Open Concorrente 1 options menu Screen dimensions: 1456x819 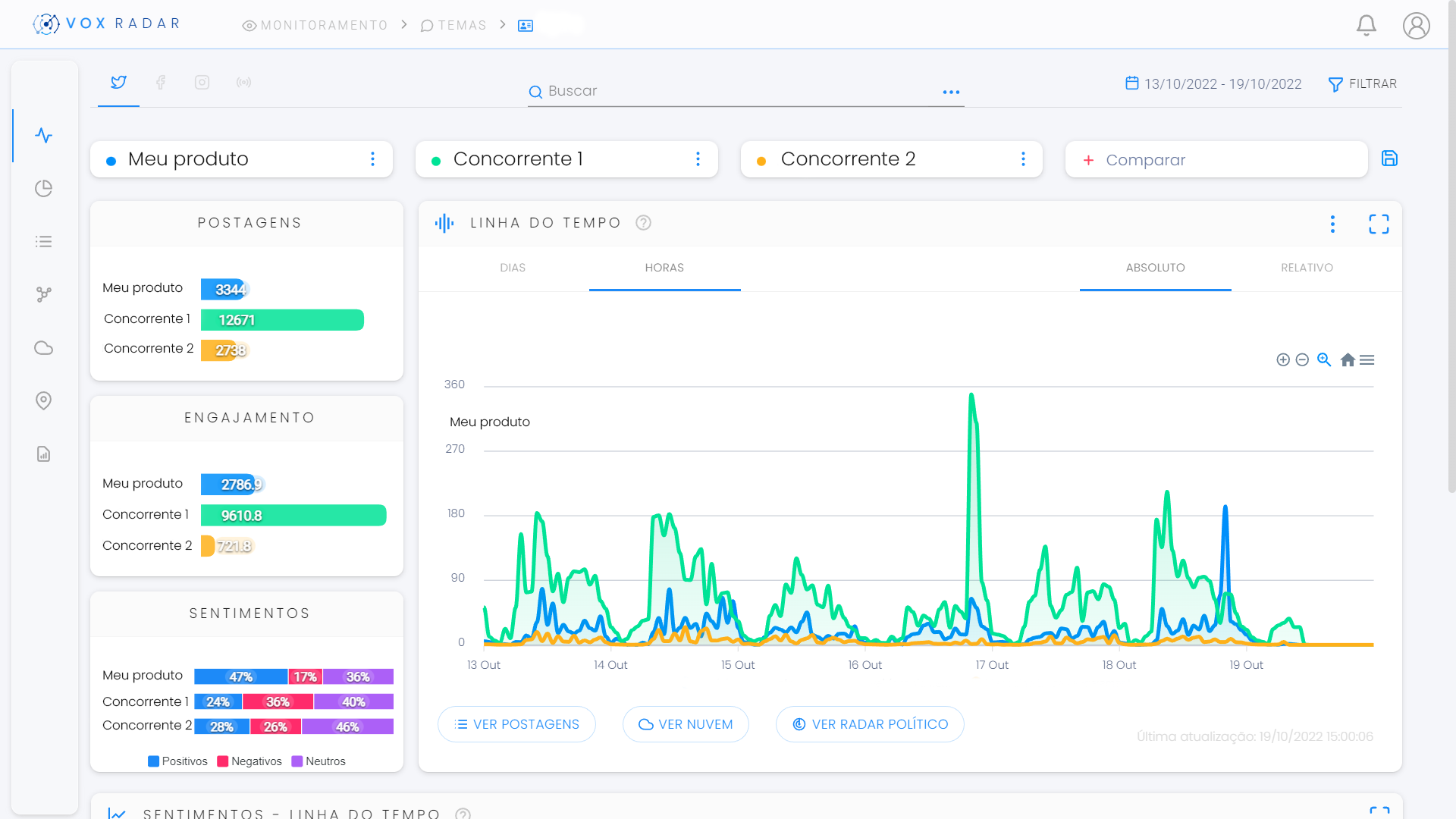pos(698,159)
